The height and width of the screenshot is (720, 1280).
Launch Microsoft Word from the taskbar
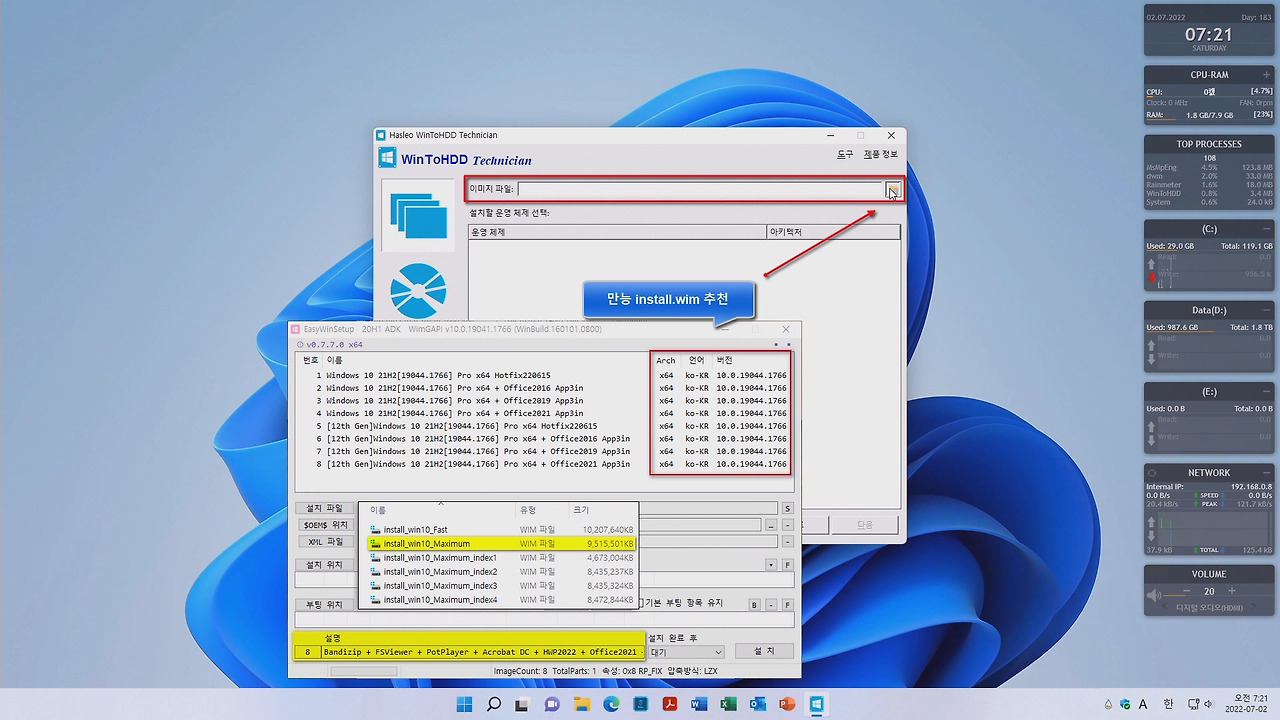pyautogui.click(x=699, y=704)
